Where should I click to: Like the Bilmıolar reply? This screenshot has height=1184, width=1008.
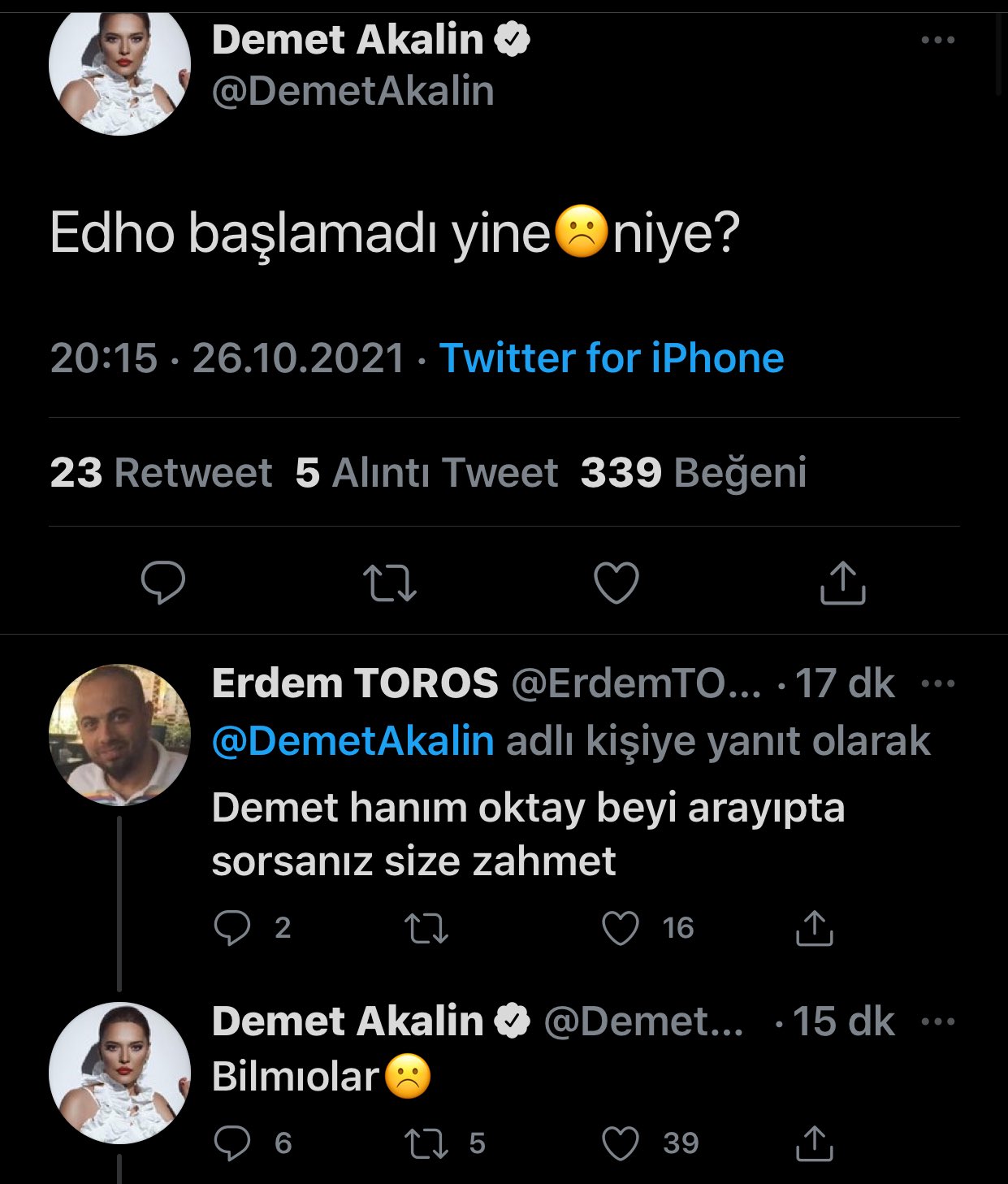[621, 1143]
